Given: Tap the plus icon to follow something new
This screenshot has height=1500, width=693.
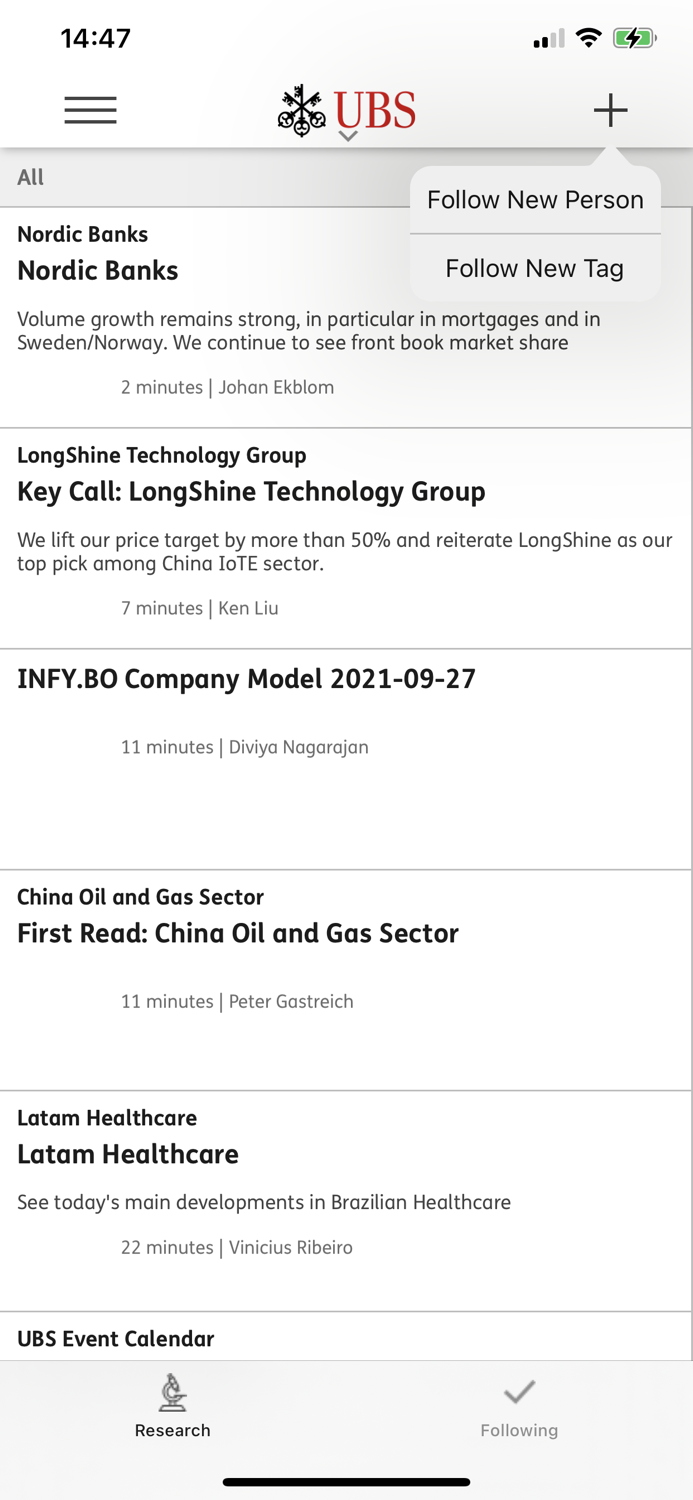Looking at the screenshot, I should 610,110.
